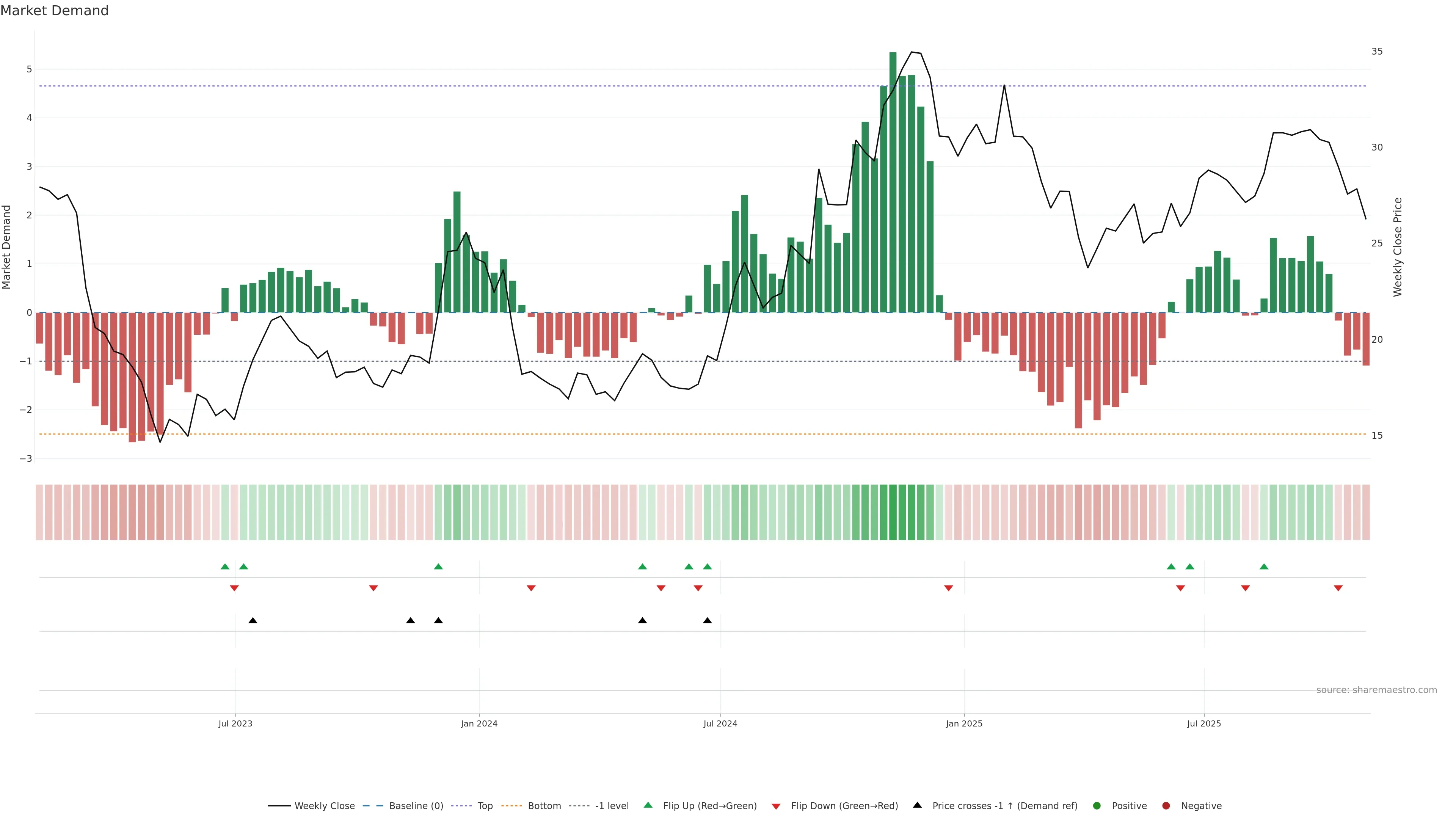
Task: Click the Weekly Close Price axis title
Action: coord(1398,247)
